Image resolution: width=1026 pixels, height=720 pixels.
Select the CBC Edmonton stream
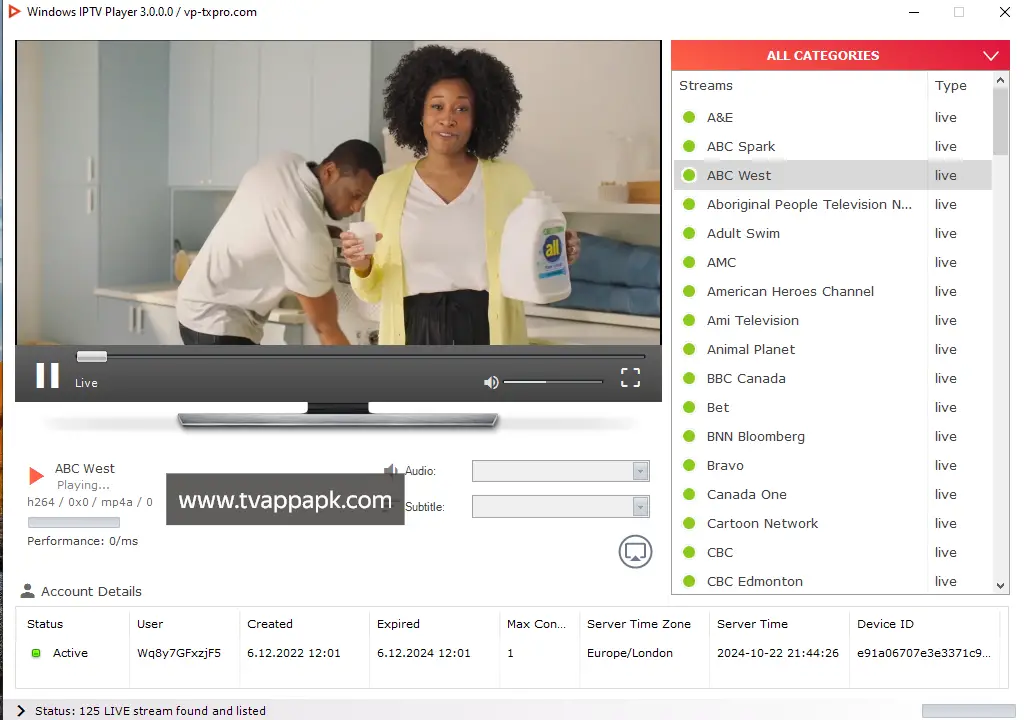832,581
